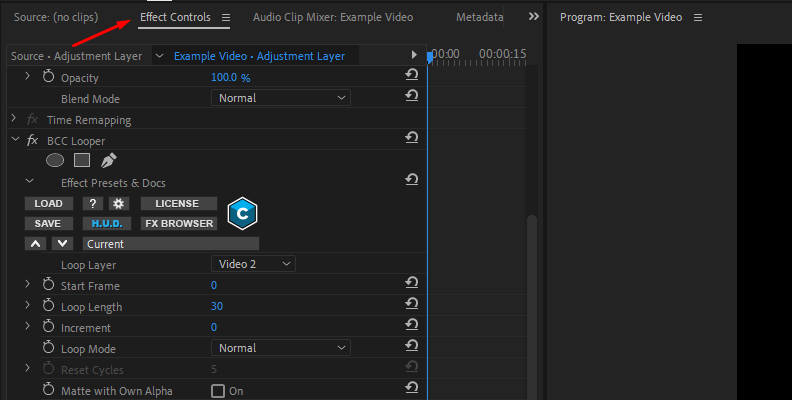Toggle Loop Length animation stopwatch
The image size is (792, 400).
[x=48, y=306]
